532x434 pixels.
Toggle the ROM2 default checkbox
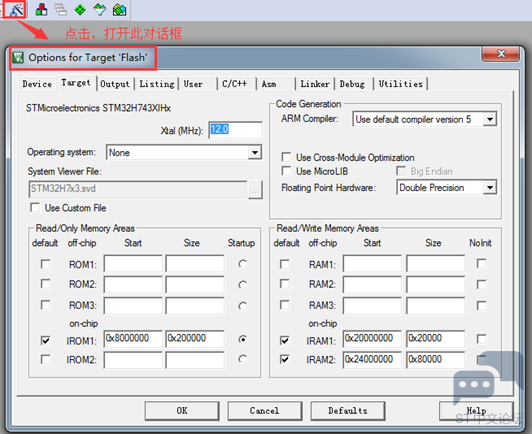45,284
